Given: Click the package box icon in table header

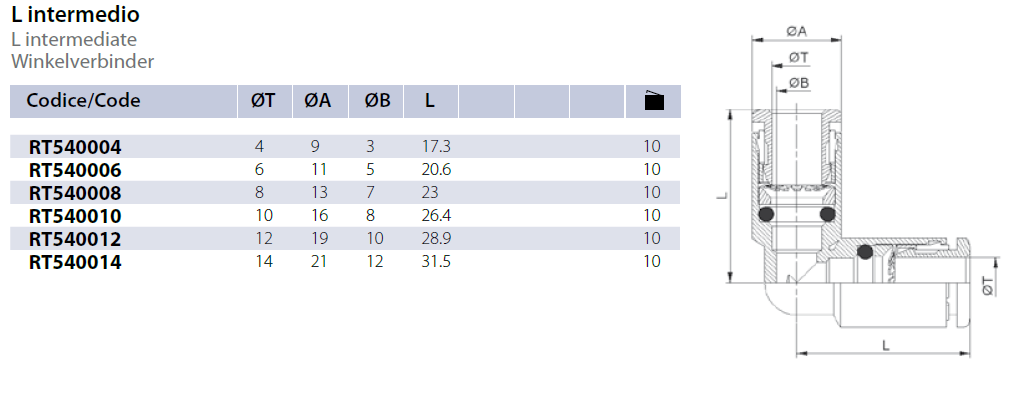Looking at the screenshot, I should click(x=652, y=101).
